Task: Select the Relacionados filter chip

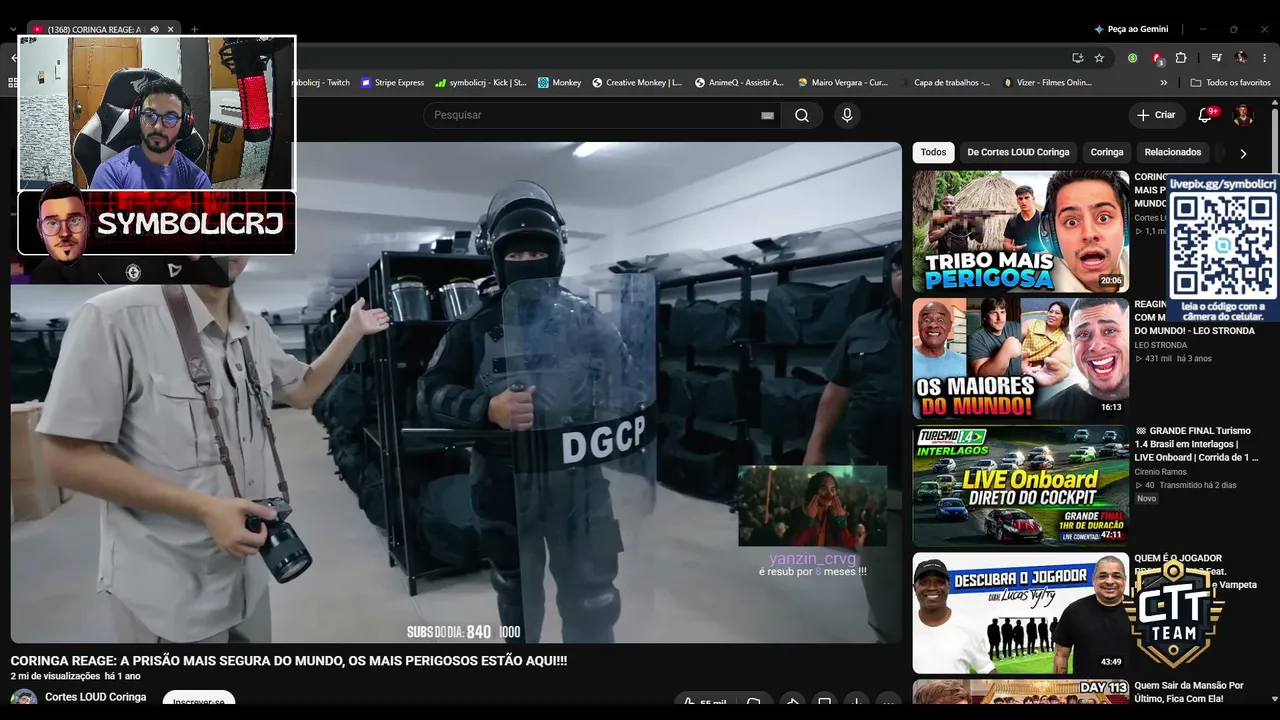Action: [1173, 153]
